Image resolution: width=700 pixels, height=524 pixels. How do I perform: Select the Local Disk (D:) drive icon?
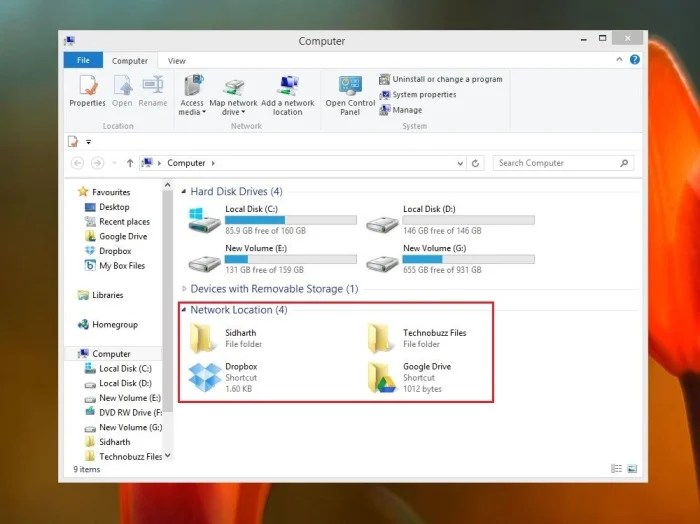(x=382, y=223)
